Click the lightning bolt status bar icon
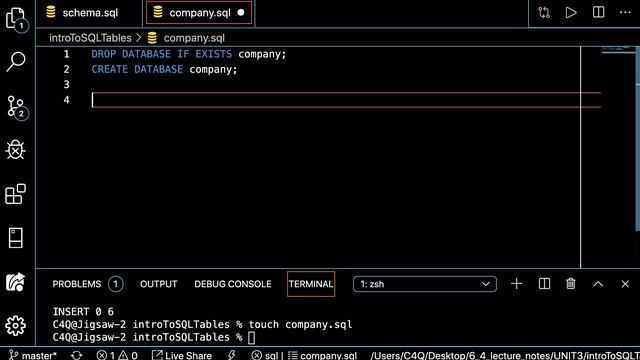The width and height of the screenshot is (640, 360). point(232,355)
